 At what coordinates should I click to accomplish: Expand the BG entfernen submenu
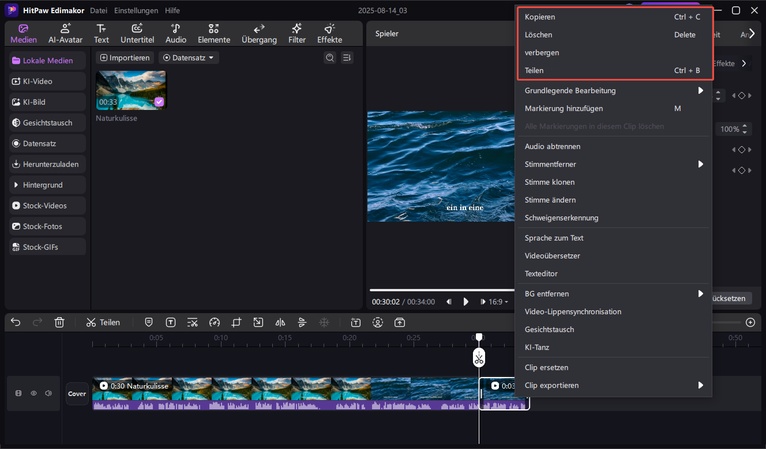[x=613, y=294]
